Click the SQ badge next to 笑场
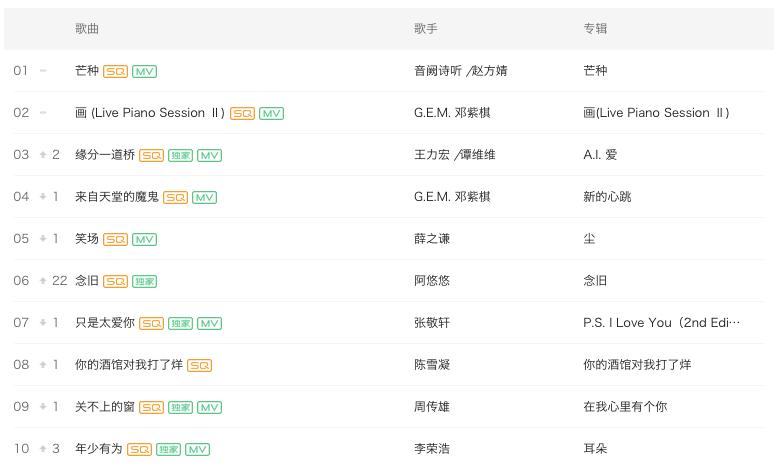Screen dimensions: 783x469 pyautogui.click(x=115, y=239)
